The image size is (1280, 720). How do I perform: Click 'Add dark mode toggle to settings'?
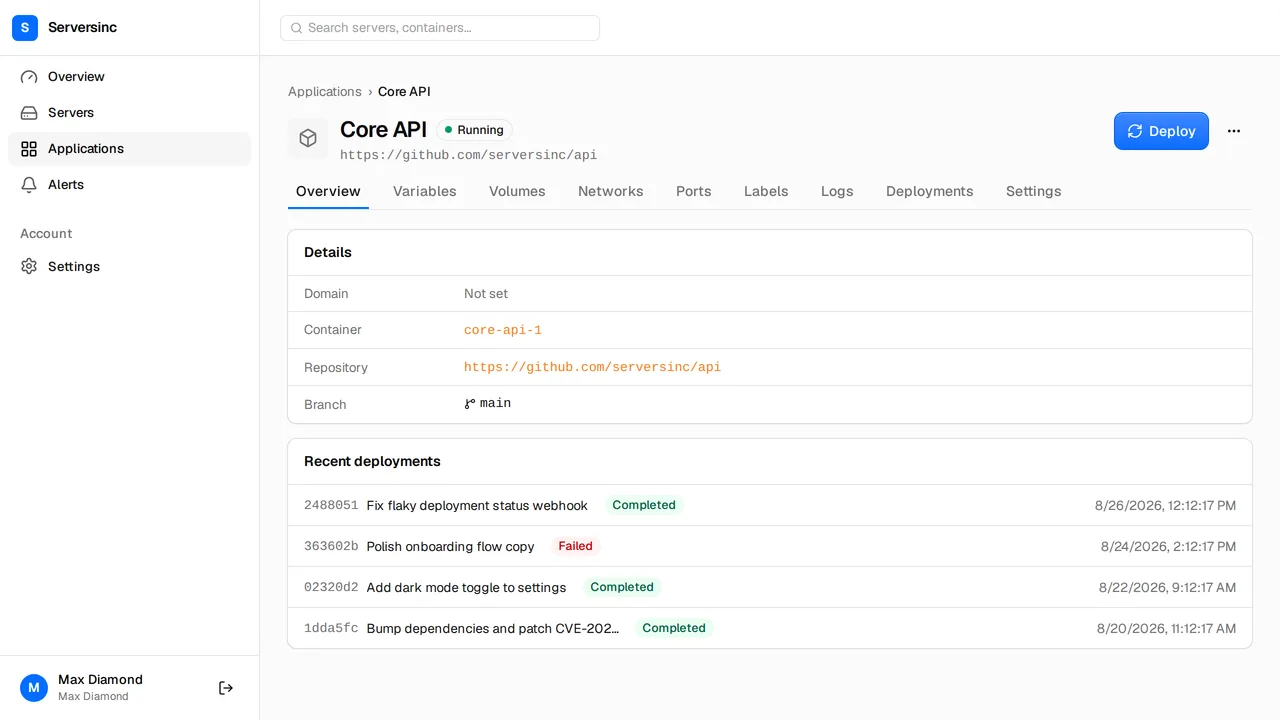[x=467, y=588]
